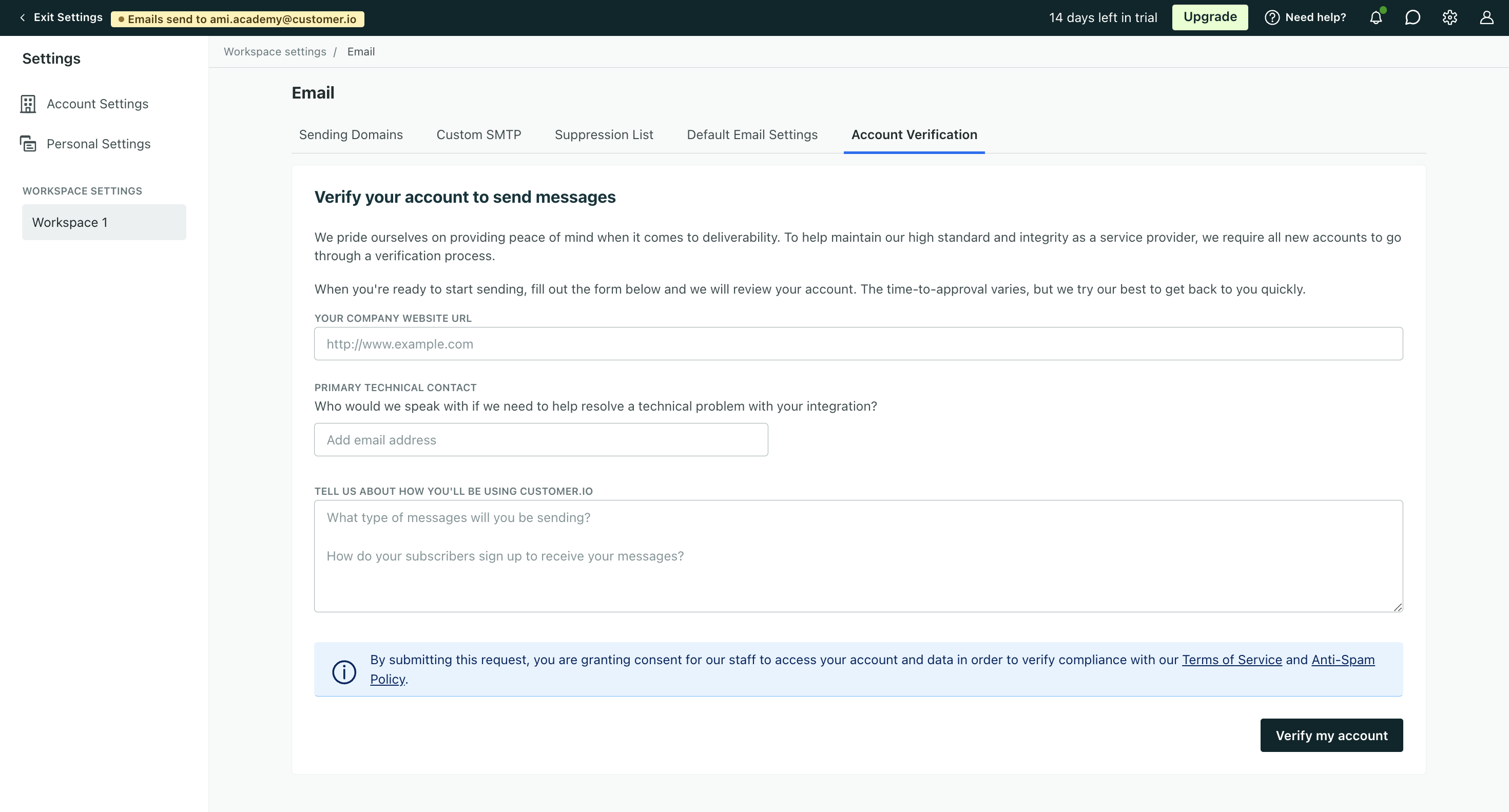
Task: Click the Personal Settings icon
Action: click(28, 144)
